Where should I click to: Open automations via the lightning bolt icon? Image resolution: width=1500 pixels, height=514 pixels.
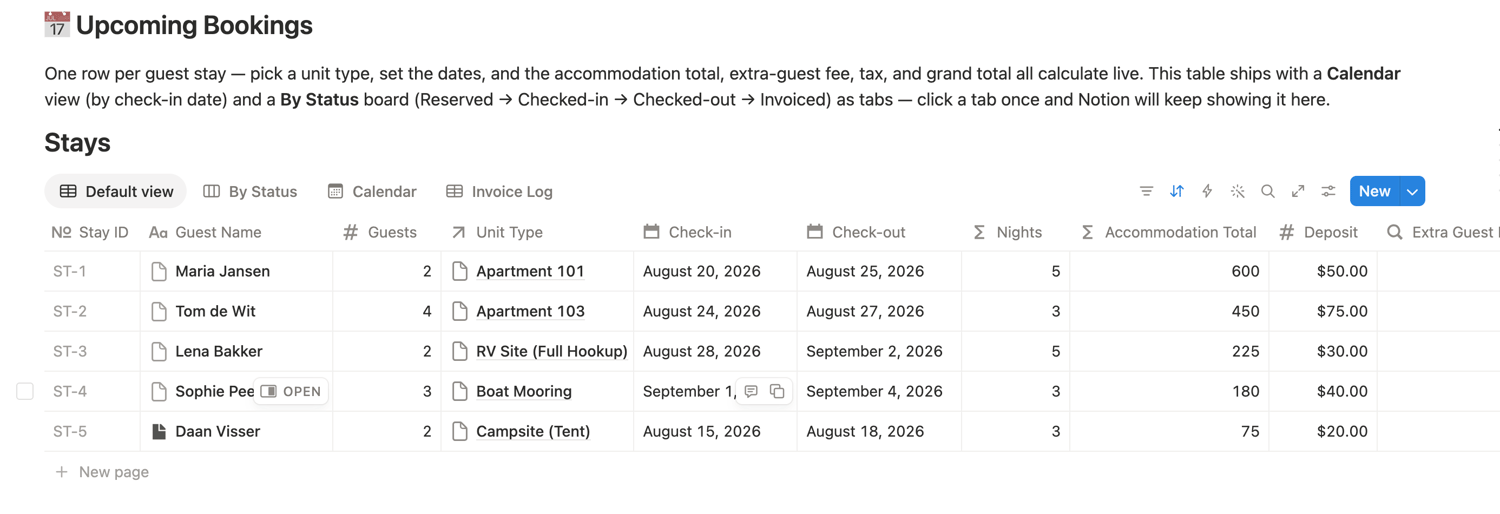[x=1207, y=191]
